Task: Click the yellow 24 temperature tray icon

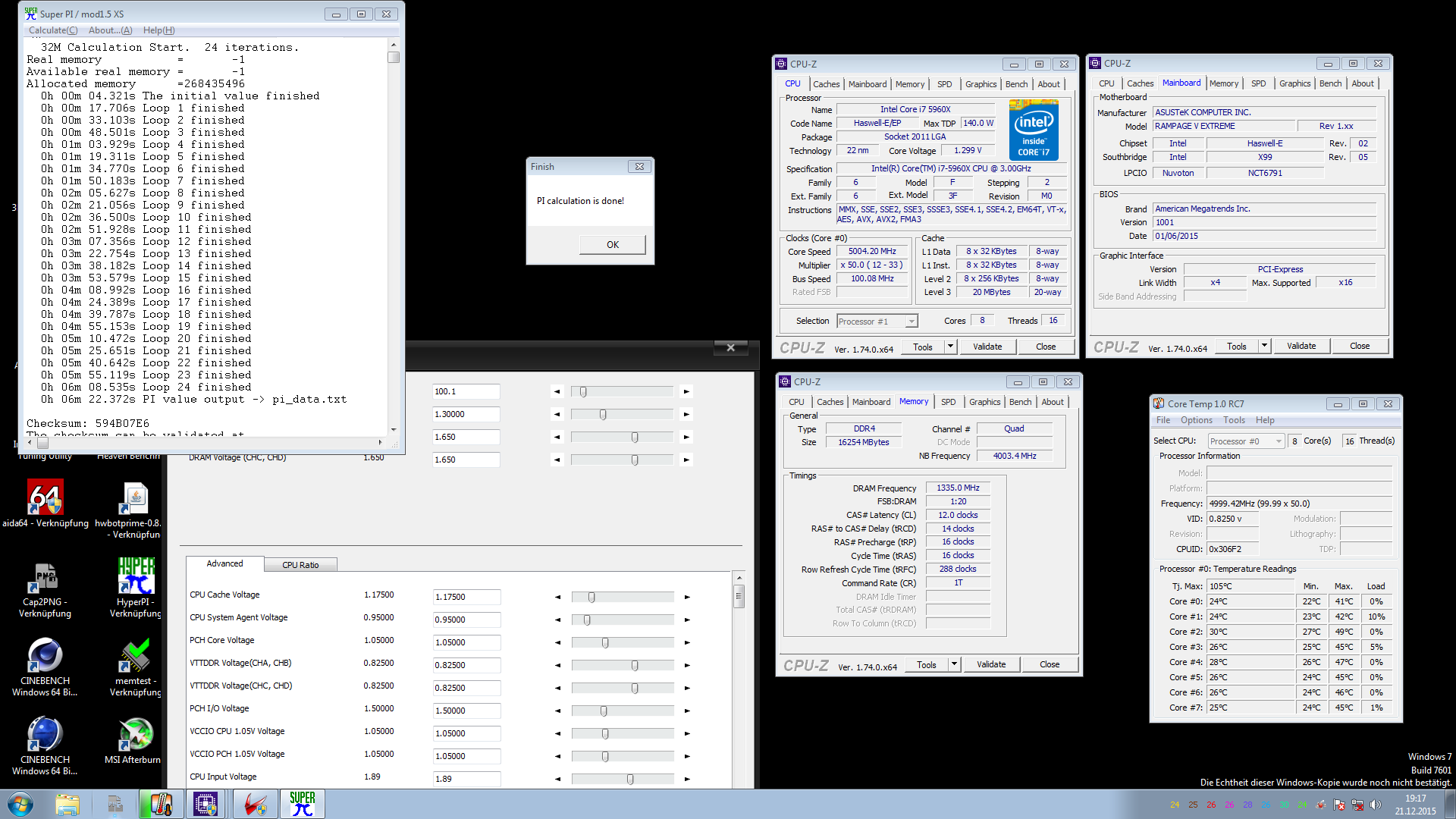Action: (x=1175, y=805)
